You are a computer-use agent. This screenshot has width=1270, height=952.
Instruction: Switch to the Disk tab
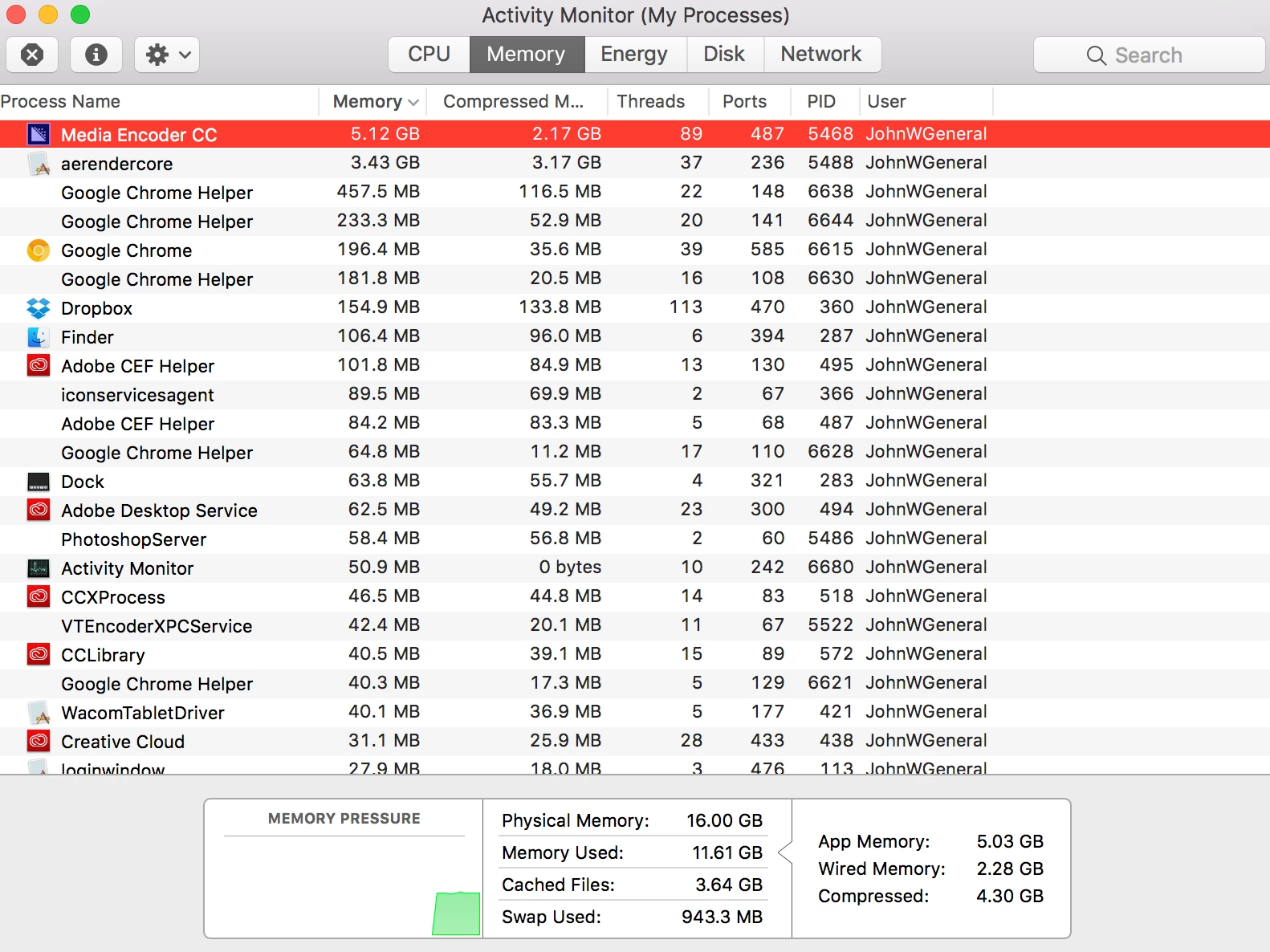(725, 55)
